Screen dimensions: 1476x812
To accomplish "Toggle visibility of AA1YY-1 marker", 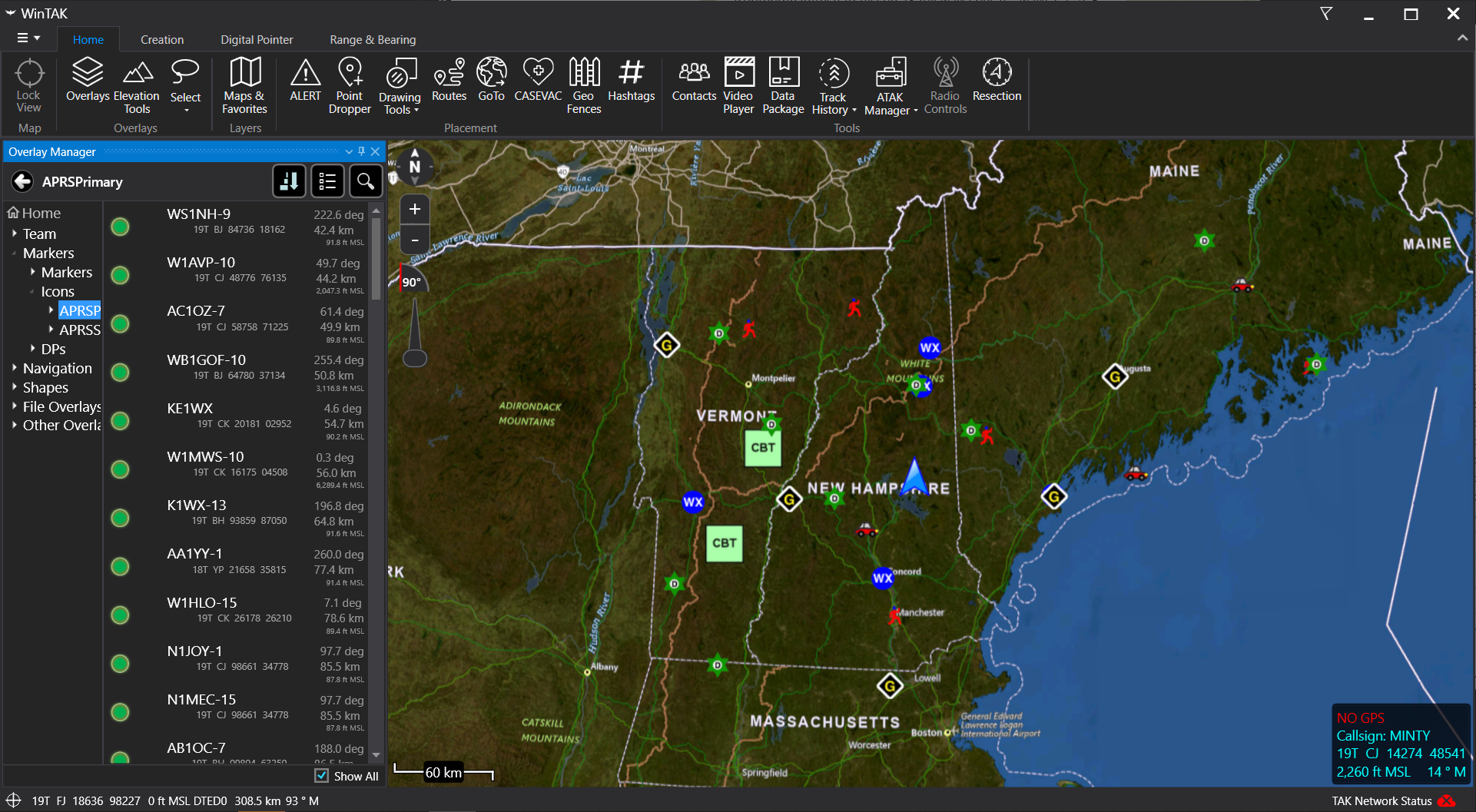I will [120, 566].
